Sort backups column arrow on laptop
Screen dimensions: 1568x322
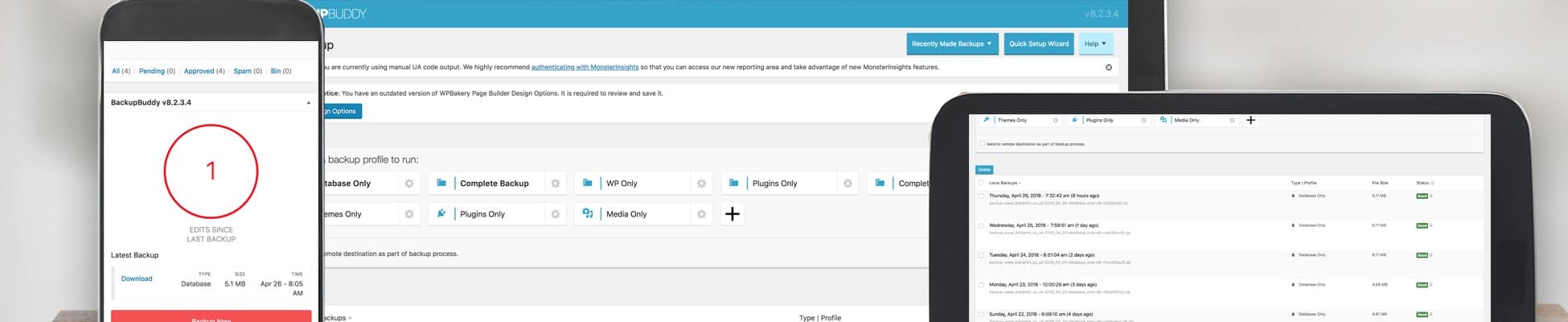click(x=350, y=318)
